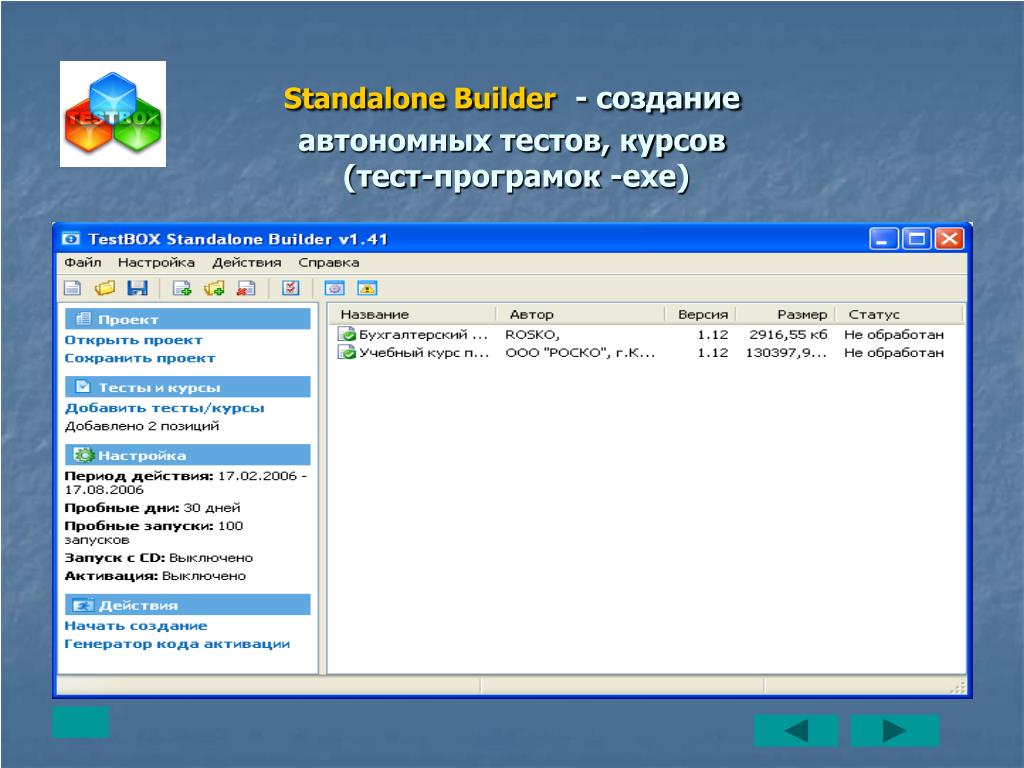Click the new project toolbar icon
Viewport: 1024px width, 768px height.
tap(72, 288)
